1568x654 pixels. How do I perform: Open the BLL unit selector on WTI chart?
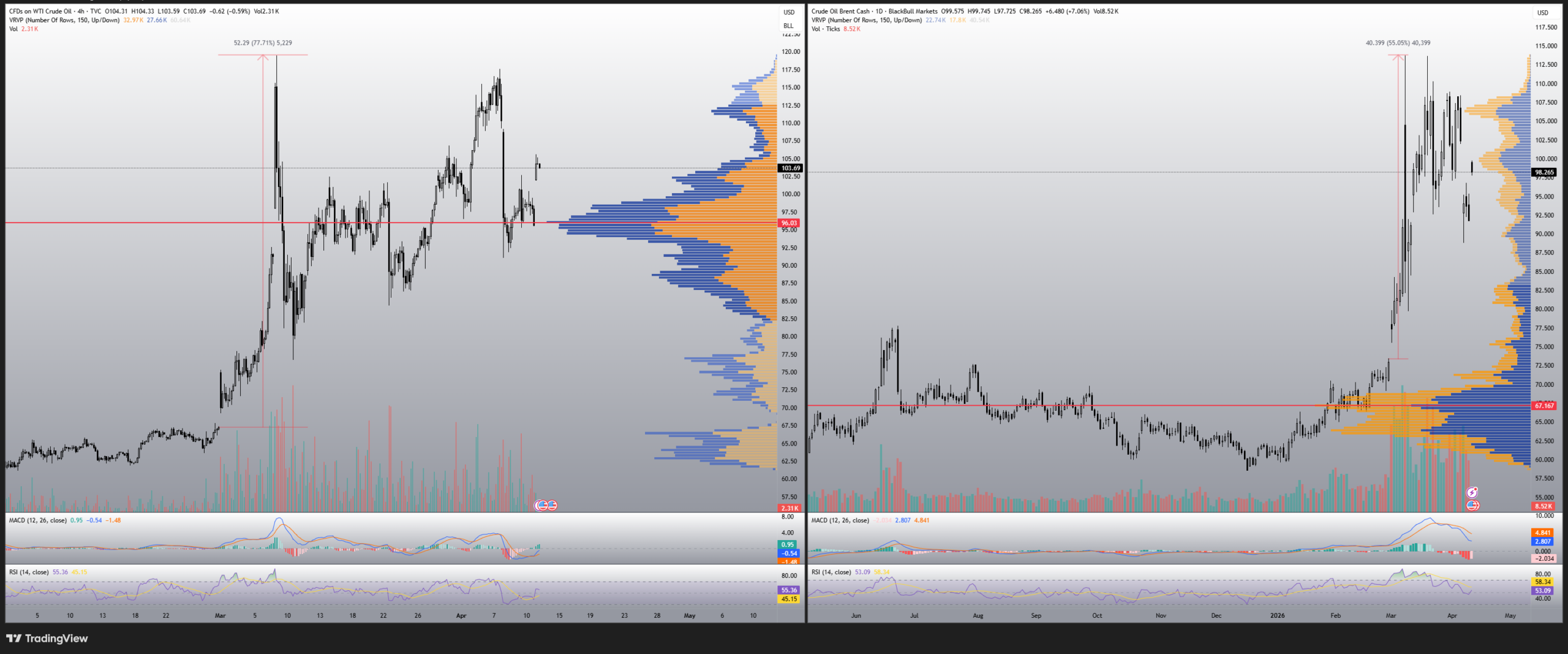788,26
